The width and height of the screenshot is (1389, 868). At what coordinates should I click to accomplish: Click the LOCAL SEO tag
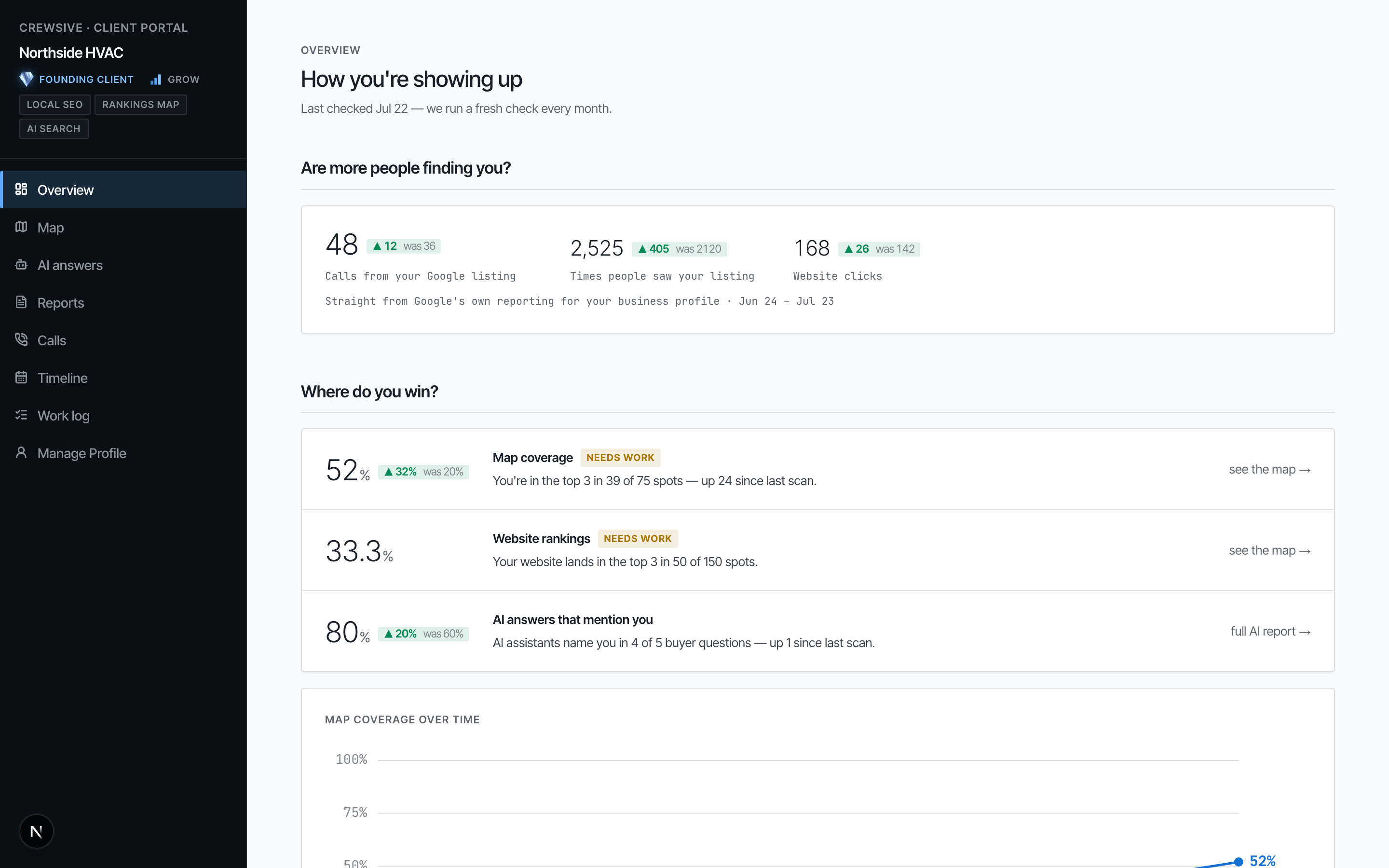pos(54,105)
